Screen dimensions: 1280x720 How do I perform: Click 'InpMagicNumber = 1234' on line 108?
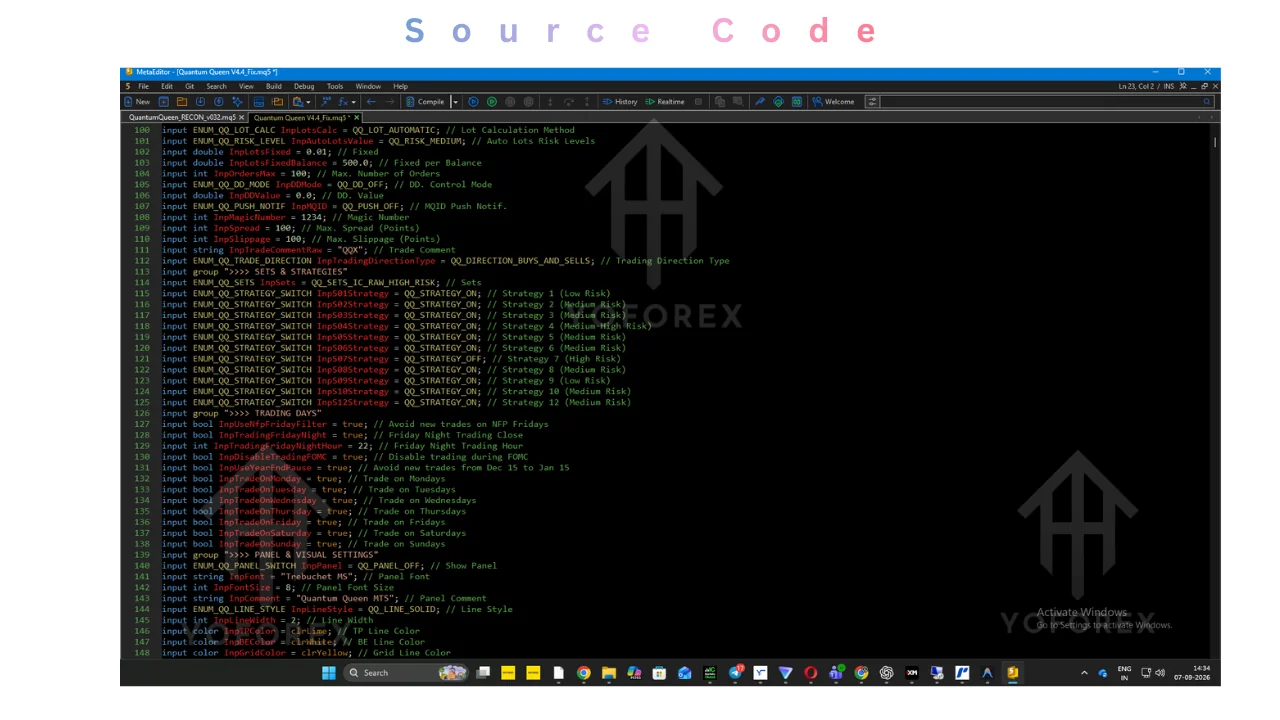click(263, 217)
